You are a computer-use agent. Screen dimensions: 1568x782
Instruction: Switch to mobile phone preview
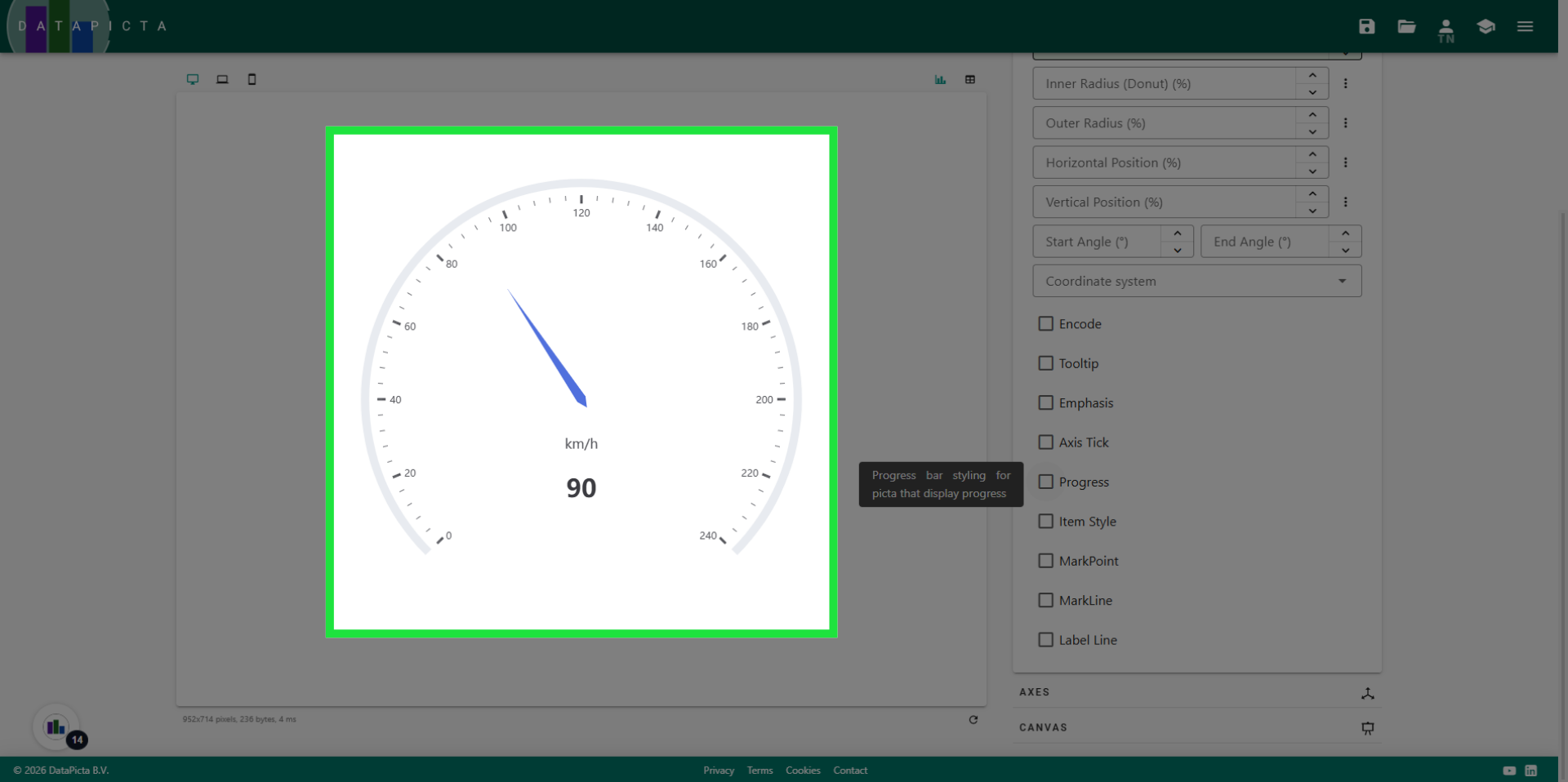252,79
